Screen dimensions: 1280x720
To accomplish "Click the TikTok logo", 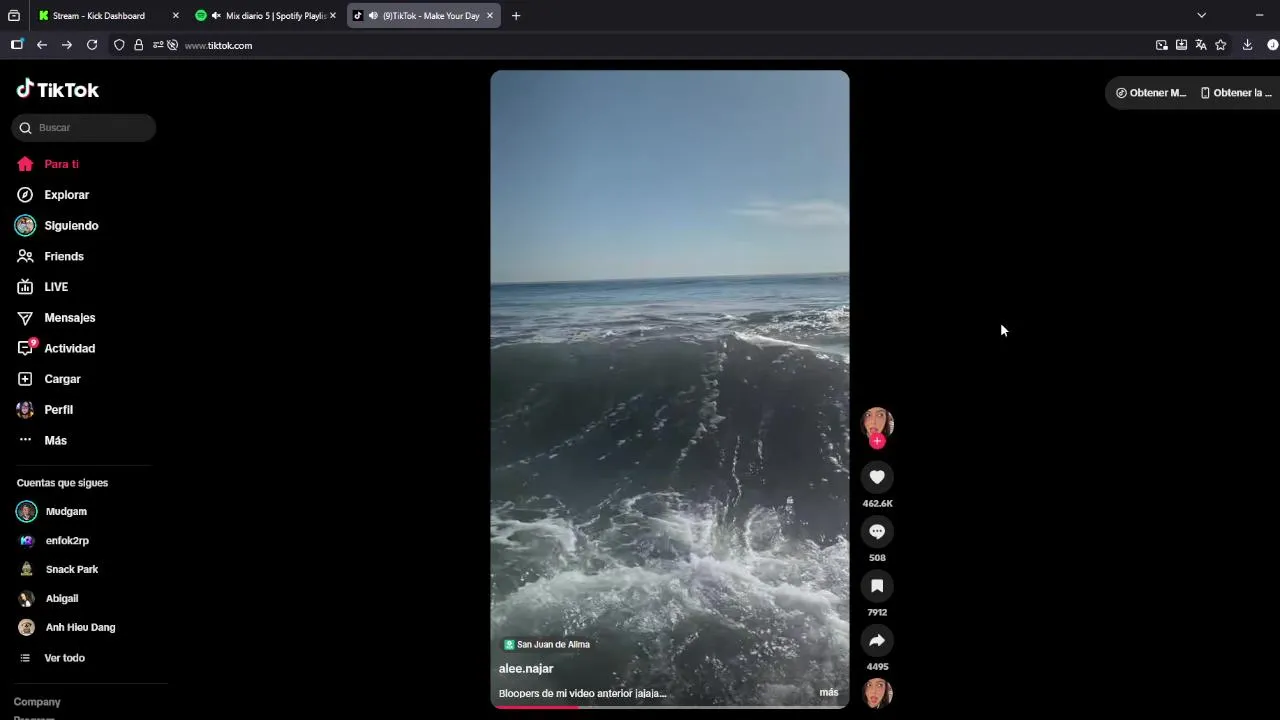I will tap(58, 89).
